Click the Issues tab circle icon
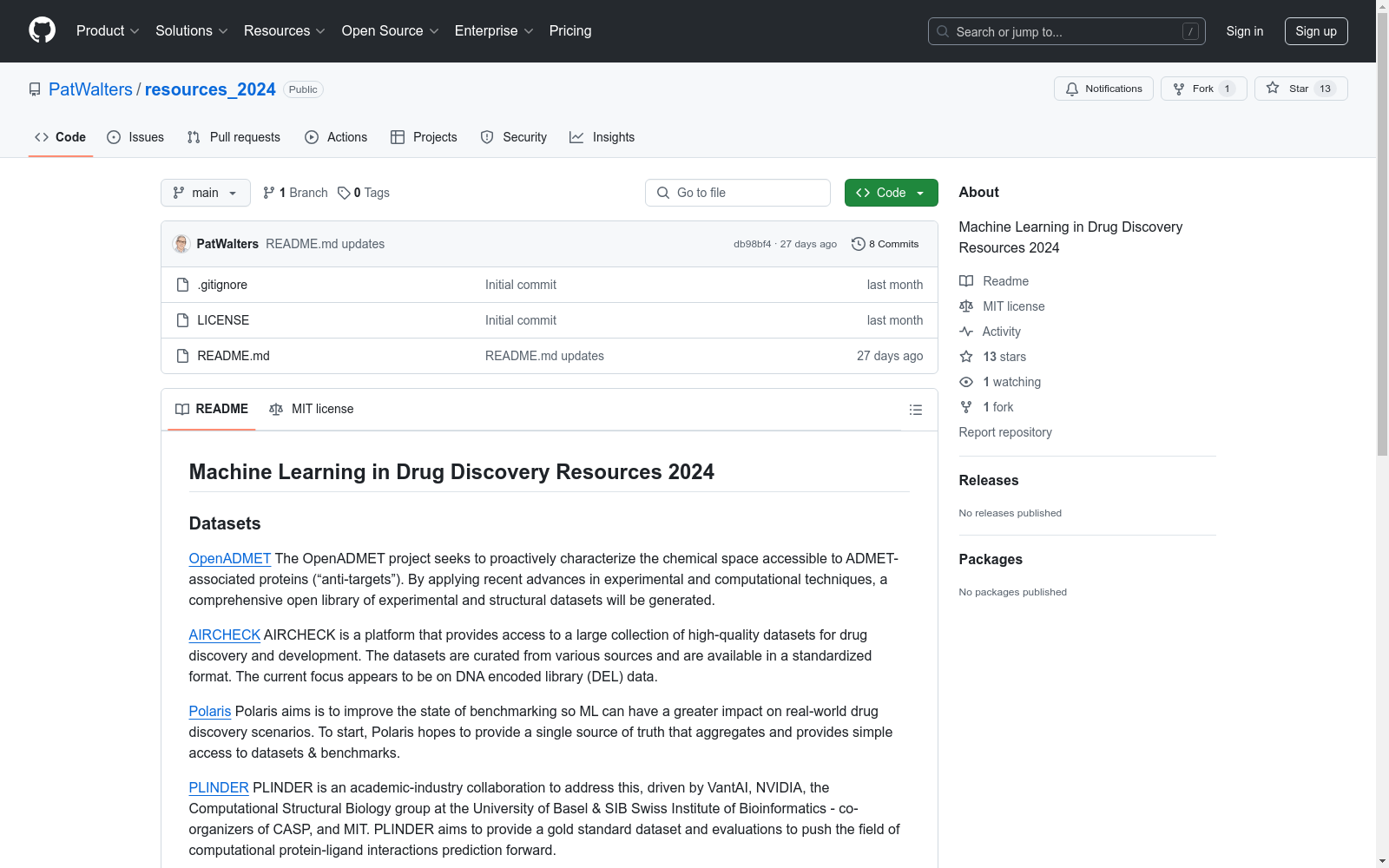This screenshot has height=868, width=1389. pyautogui.click(x=114, y=137)
